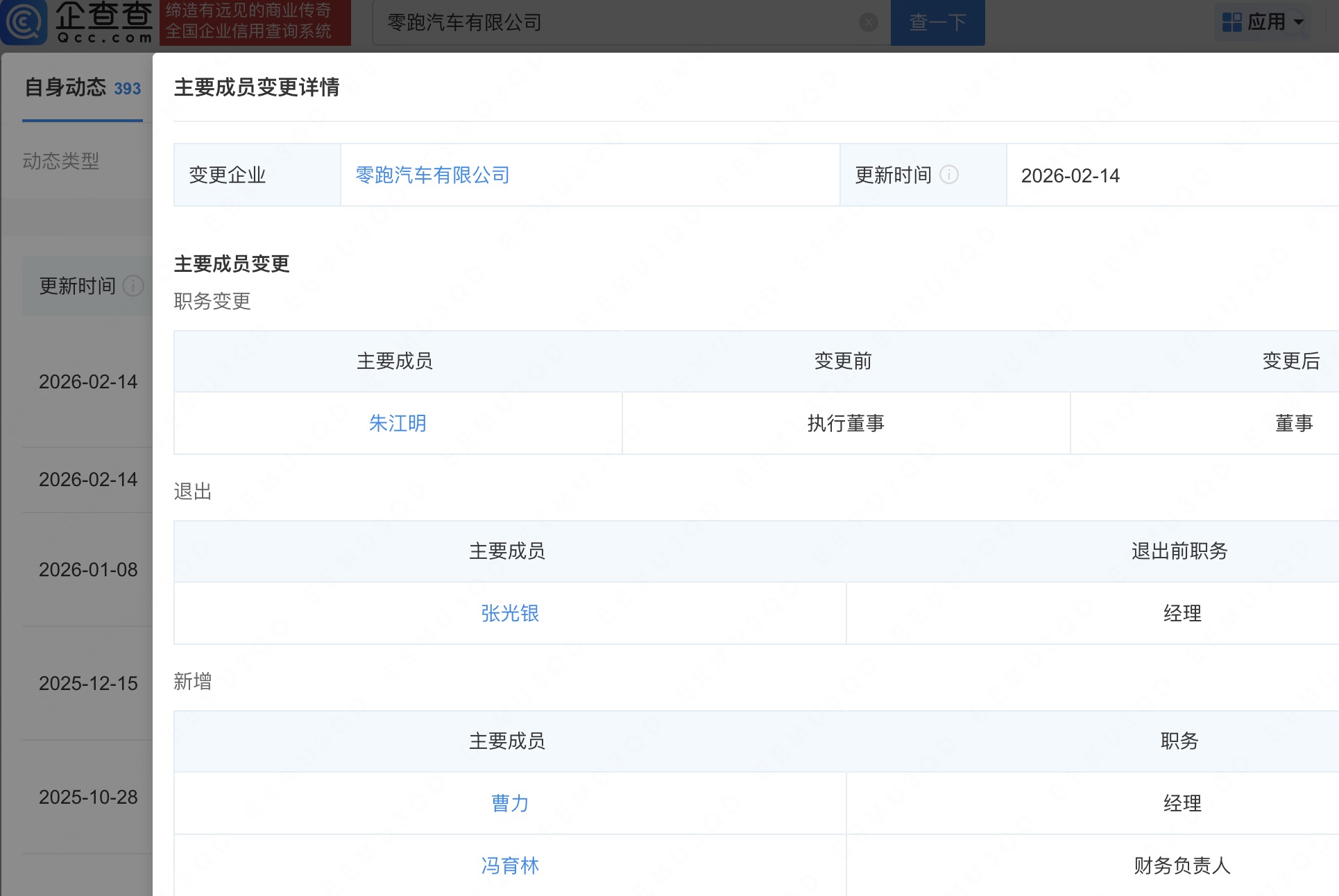The width and height of the screenshot is (1339, 896).
Task: Click the 应用 grid icon
Action: click(1231, 22)
